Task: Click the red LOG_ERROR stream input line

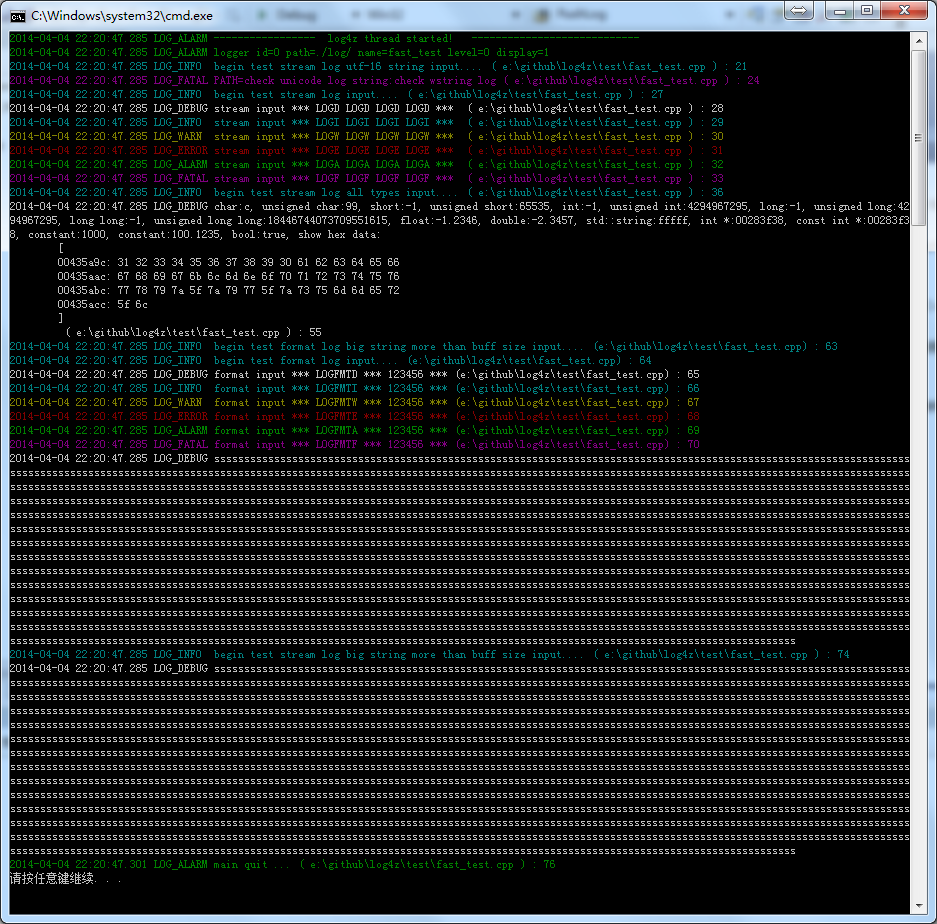Action: [x=370, y=150]
